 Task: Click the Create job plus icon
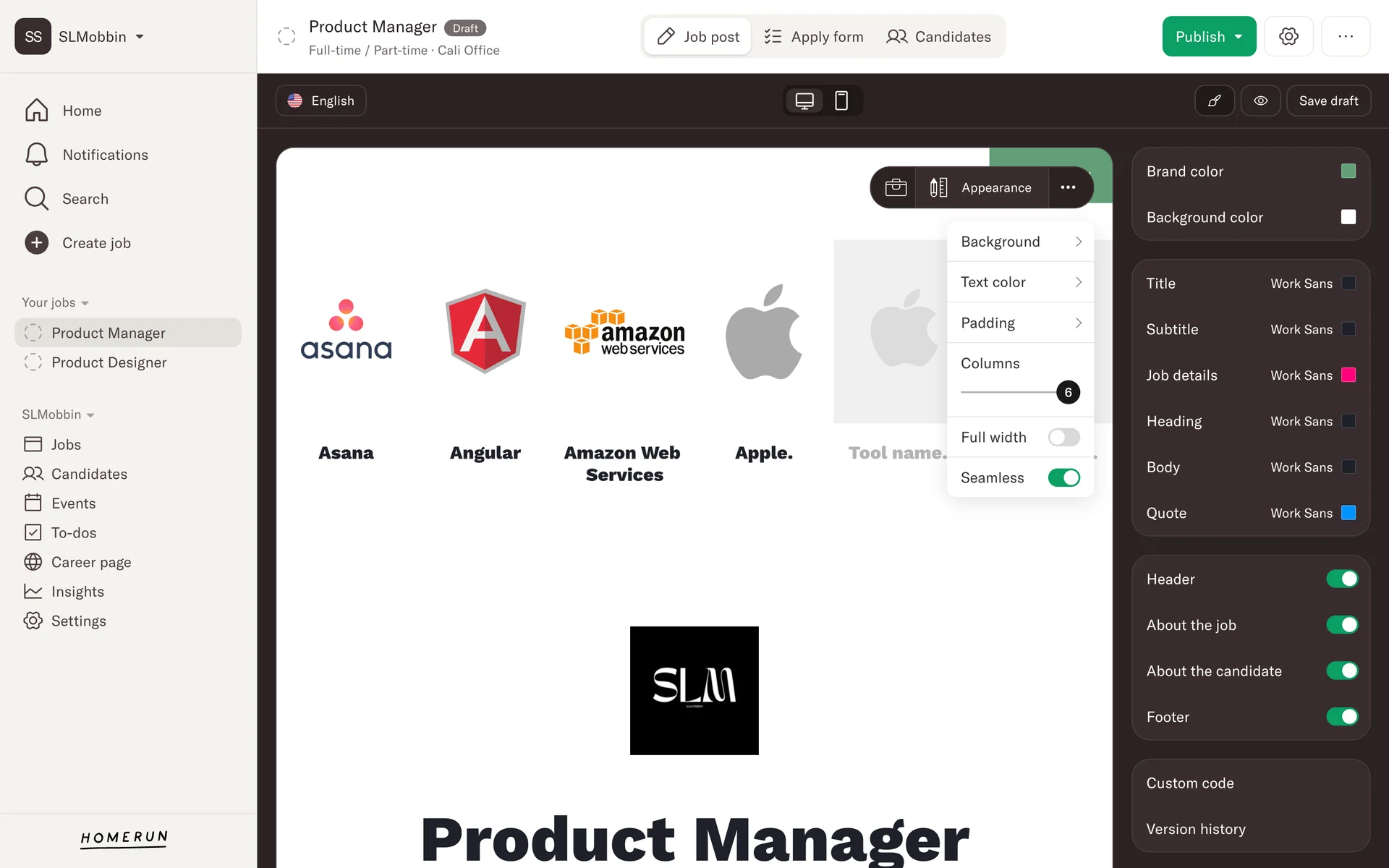click(x=37, y=243)
